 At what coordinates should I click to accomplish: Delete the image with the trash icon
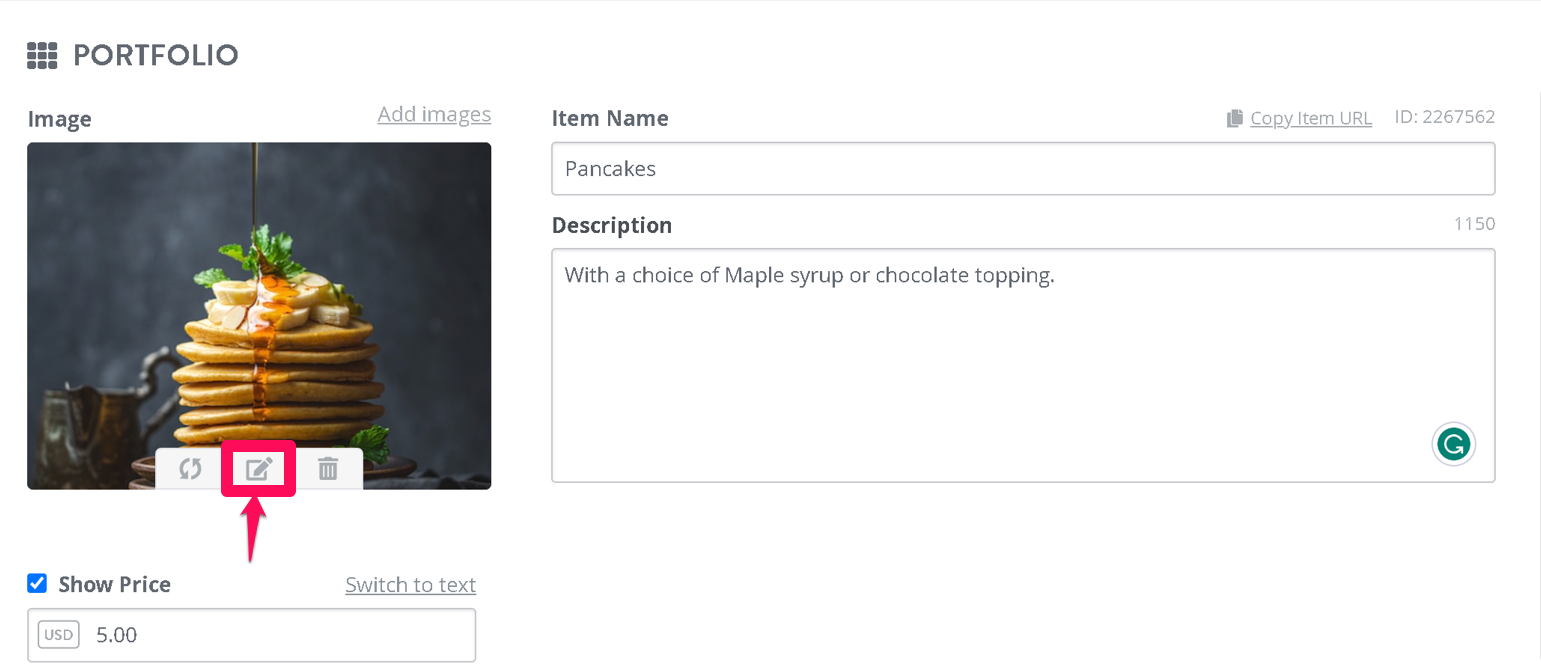coord(328,468)
